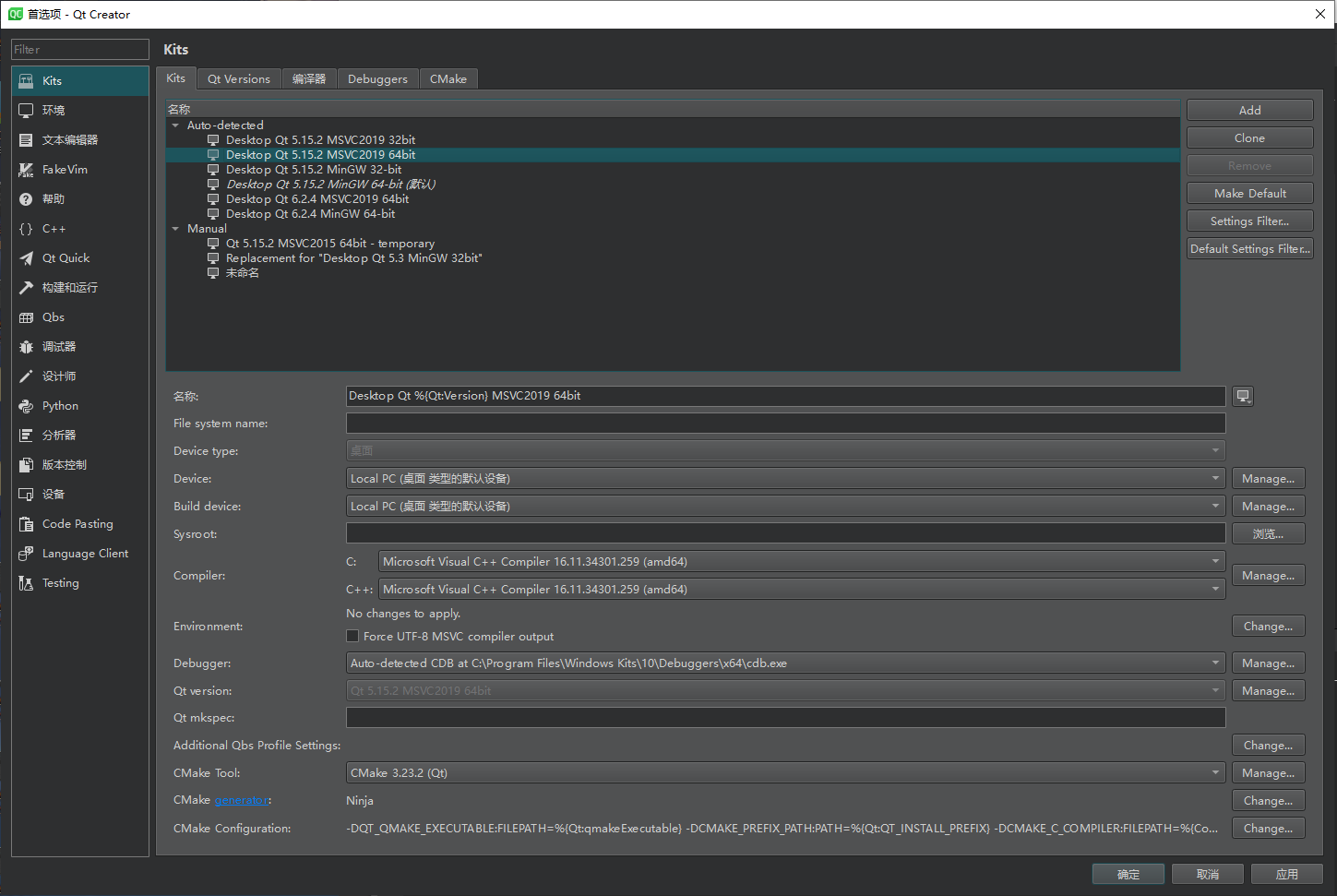Click the Make Default button
The width and height of the screenshot is (1337, 896).
tap(1250, 194)
